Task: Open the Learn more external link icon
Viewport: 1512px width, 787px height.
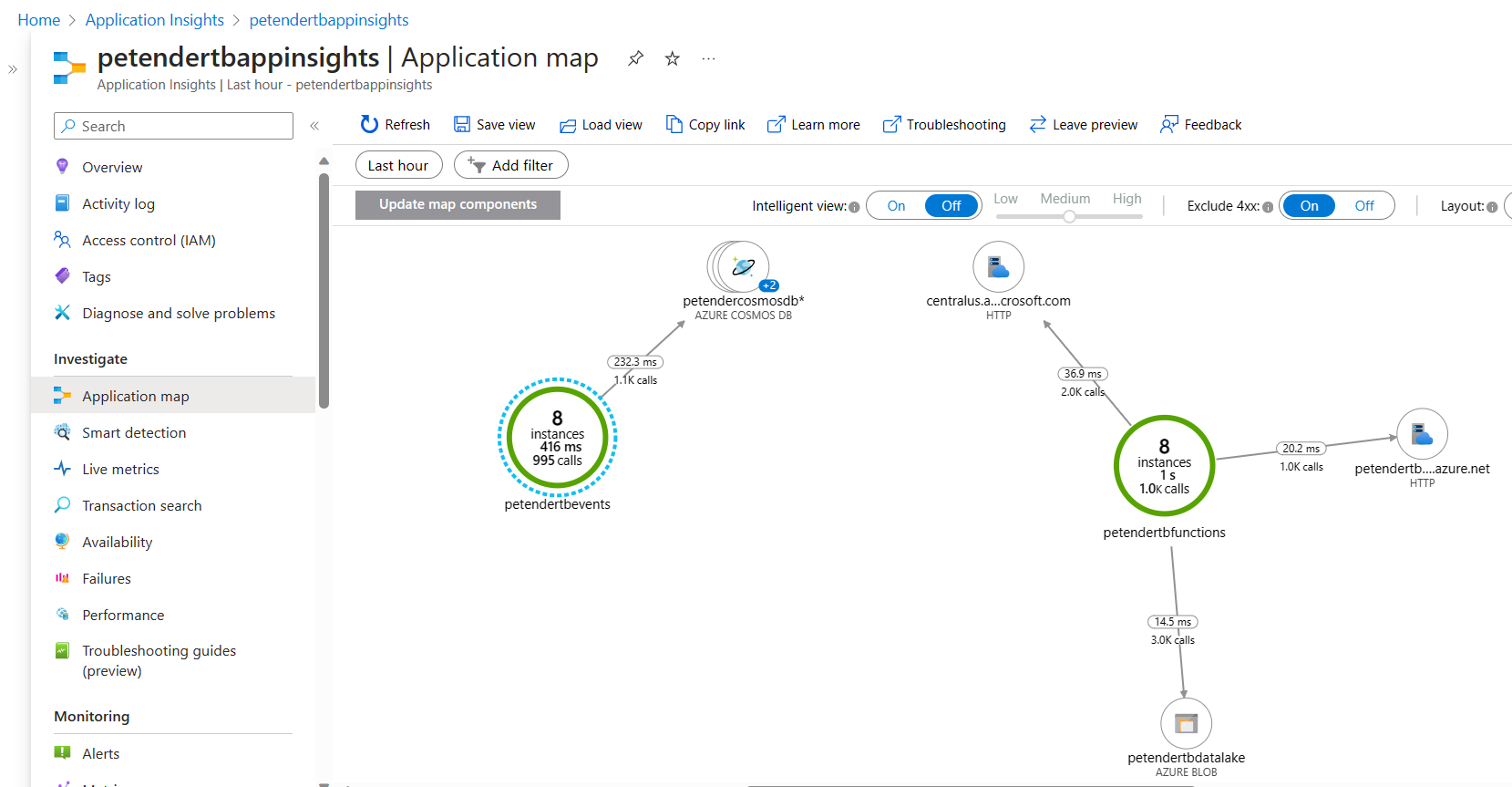Action: [x=776, y=124]
